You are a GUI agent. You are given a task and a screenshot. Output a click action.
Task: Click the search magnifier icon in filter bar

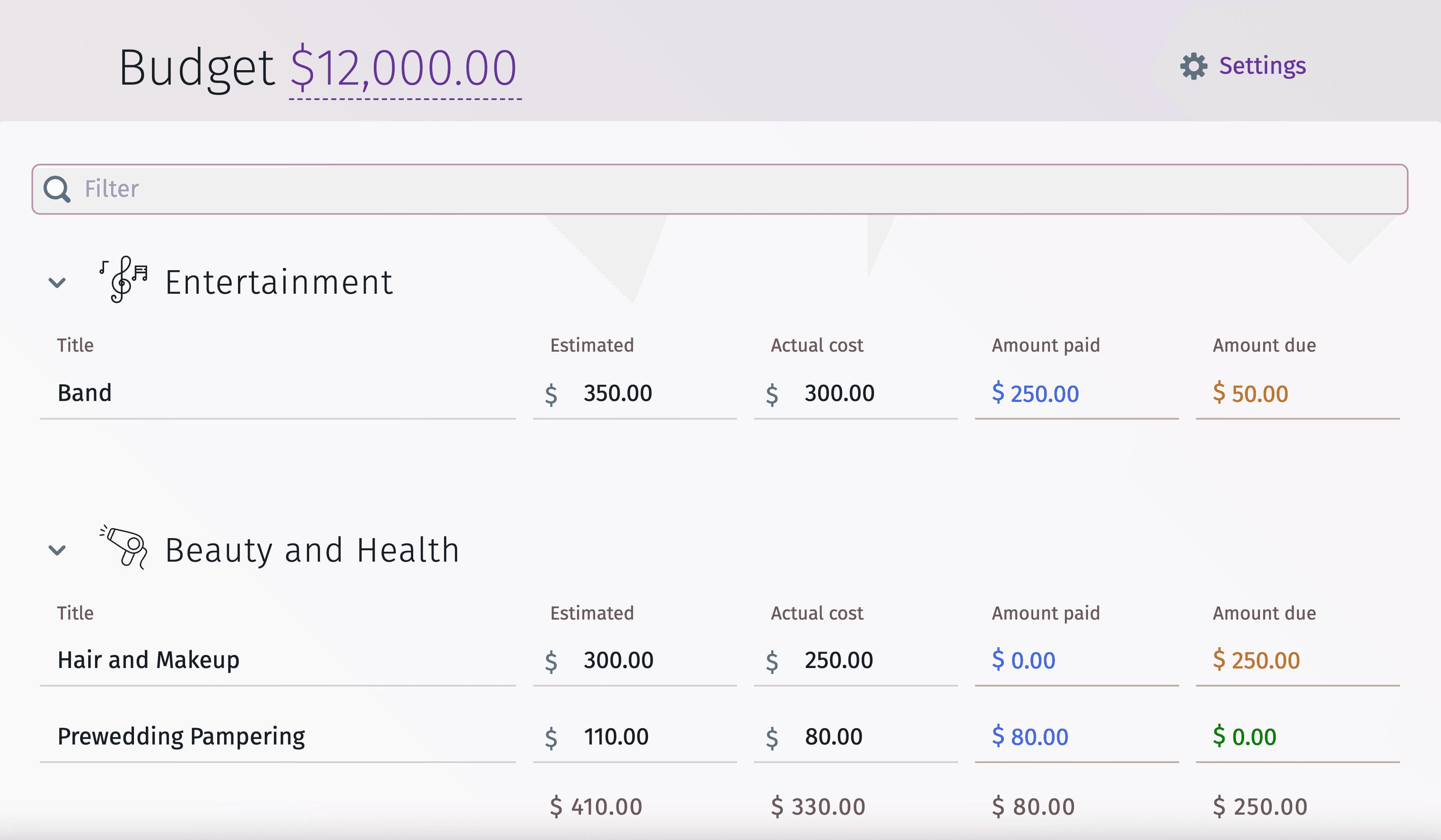58,189
